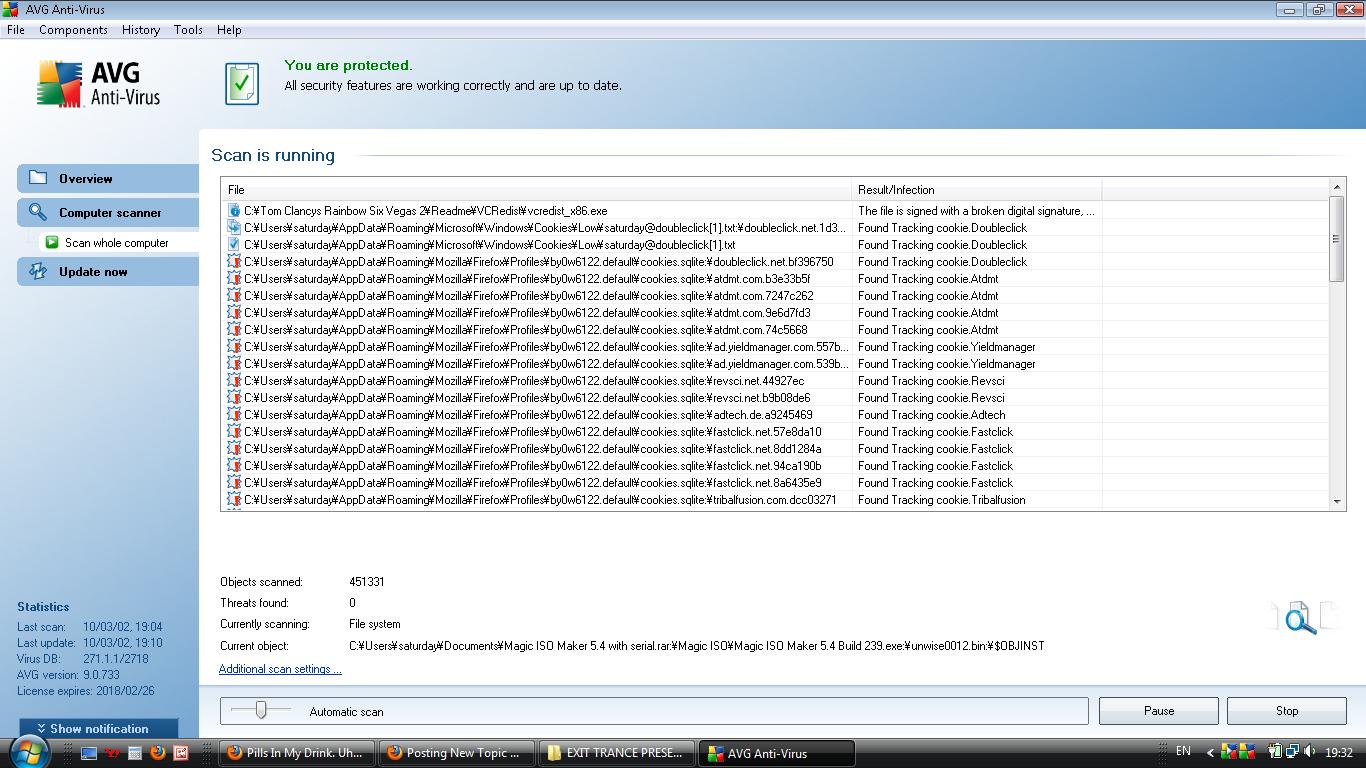Image resolution: width=1366 pixels, height=768 pixels.
Task: Open the Components menu
Action: click(x=73, y=30)
